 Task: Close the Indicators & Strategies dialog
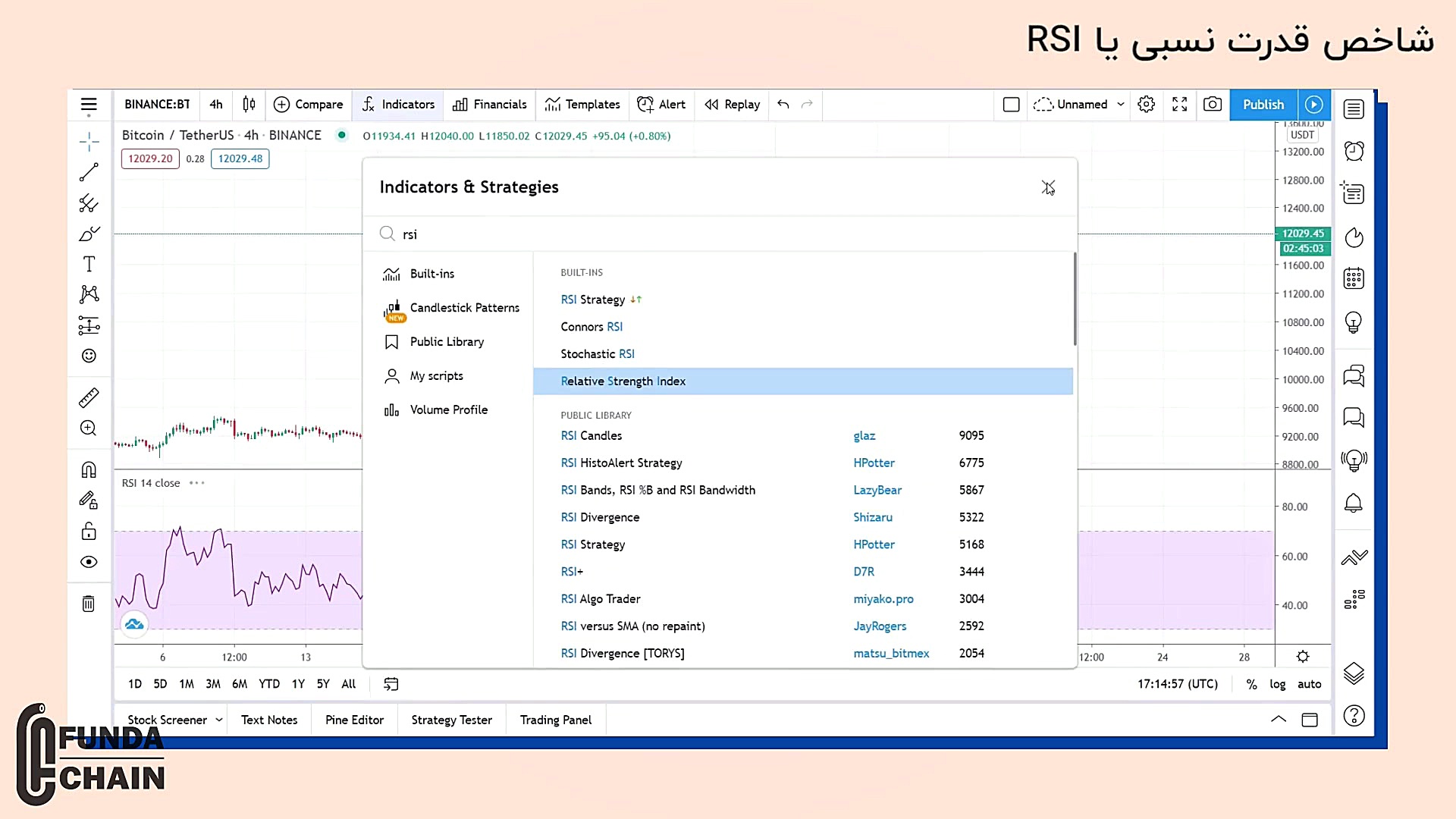[1048, 187]
